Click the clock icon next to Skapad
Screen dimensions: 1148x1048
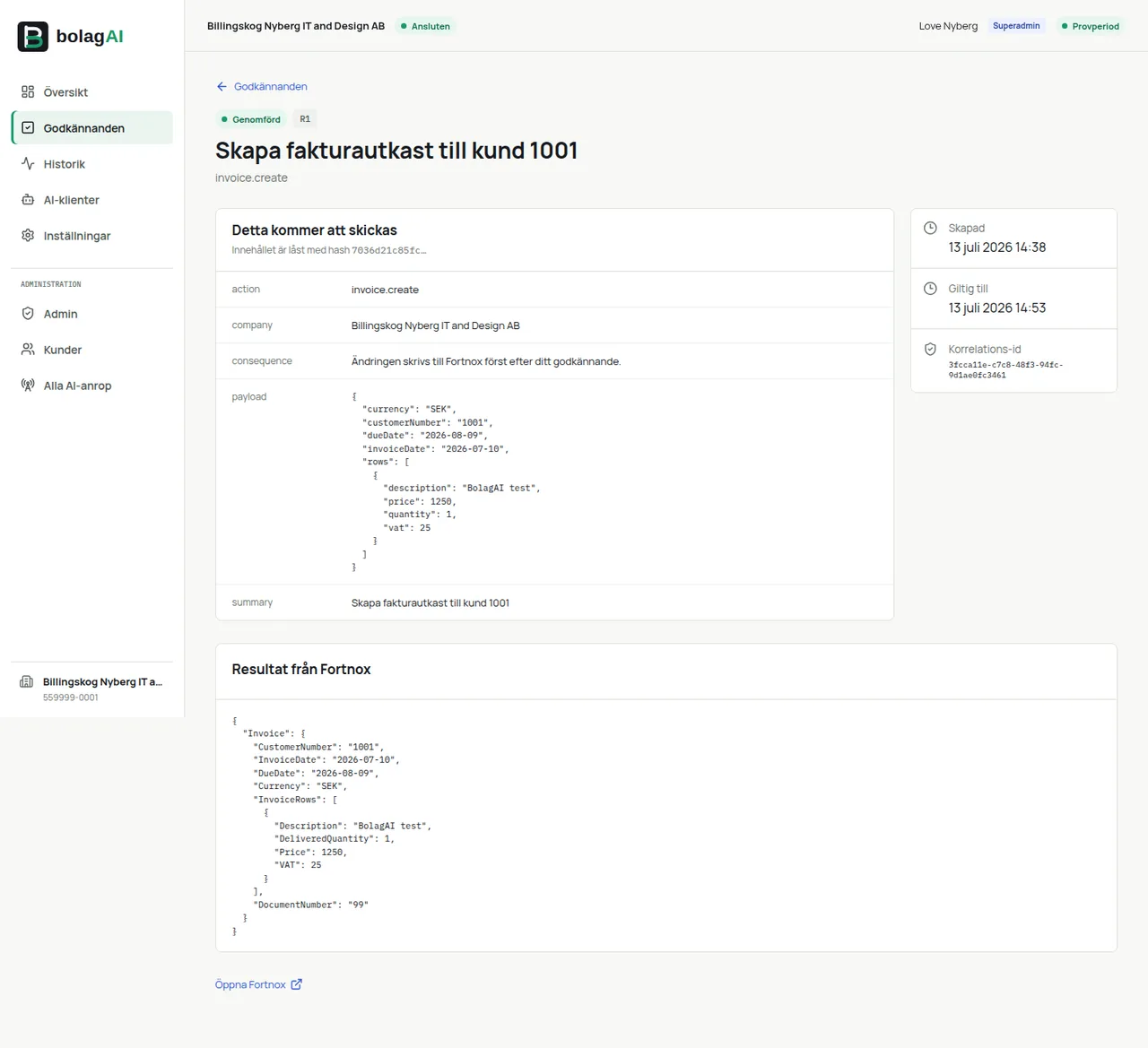[x=931, y=228]
